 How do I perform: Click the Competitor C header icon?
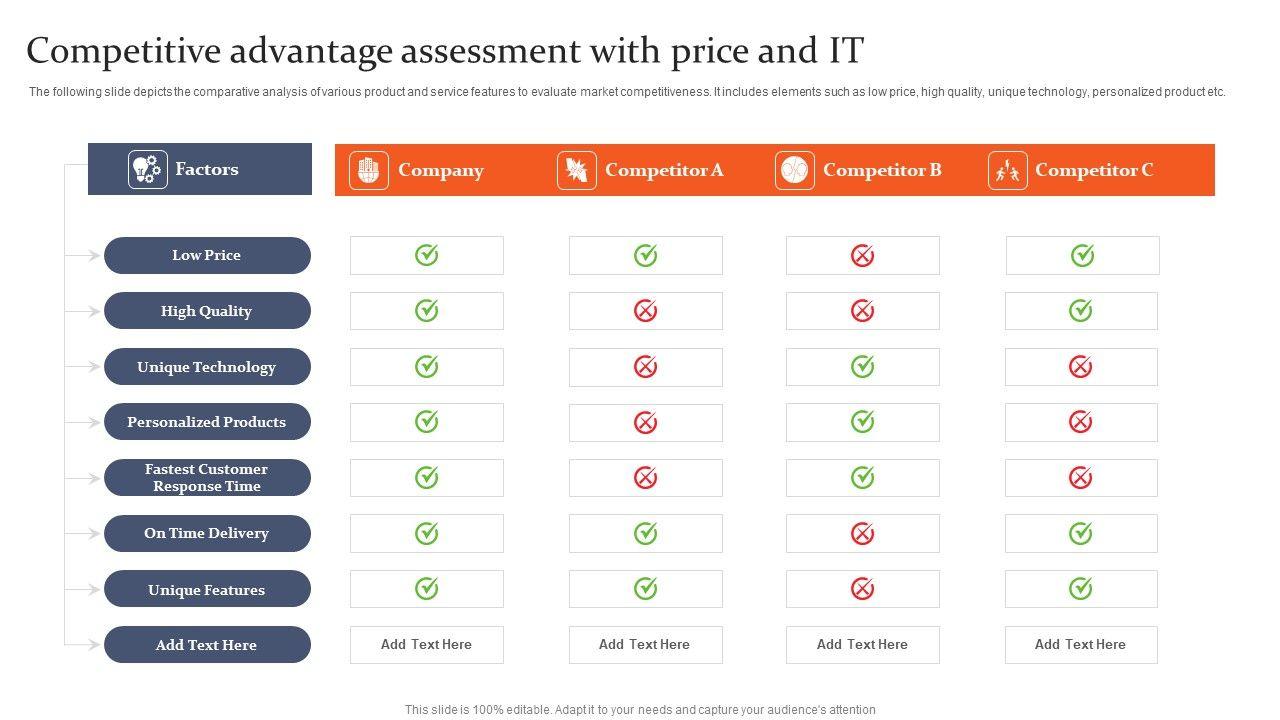tap(1007, 170)
